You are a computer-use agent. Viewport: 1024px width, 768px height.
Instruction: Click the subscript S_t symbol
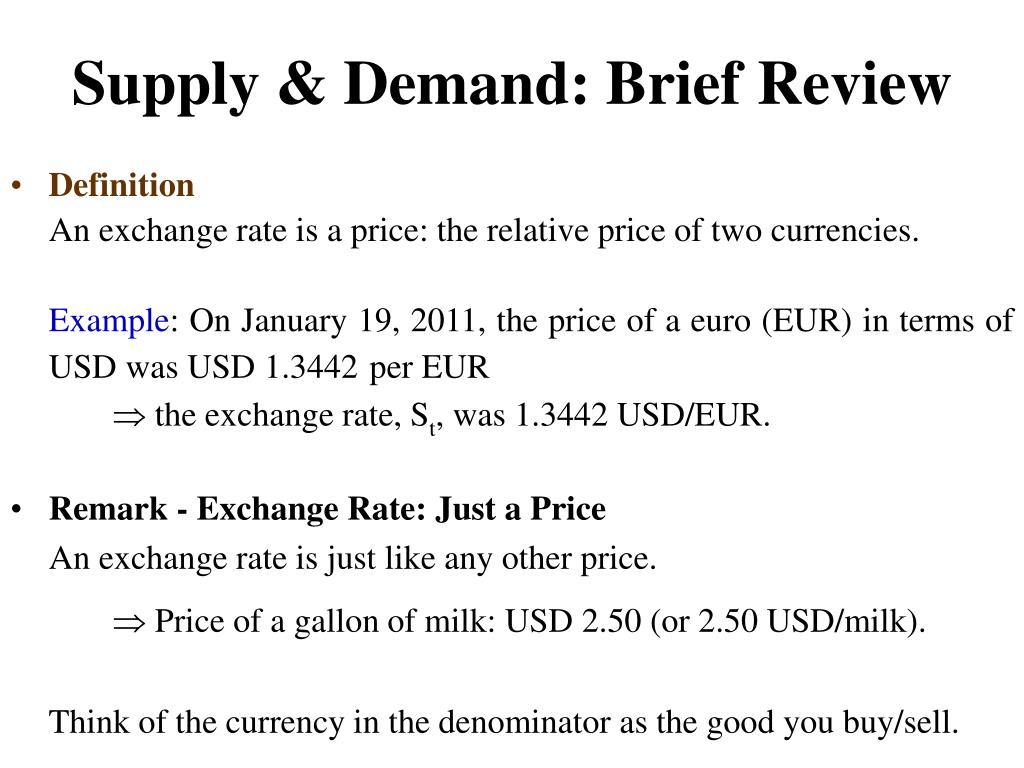coord(423,418)
